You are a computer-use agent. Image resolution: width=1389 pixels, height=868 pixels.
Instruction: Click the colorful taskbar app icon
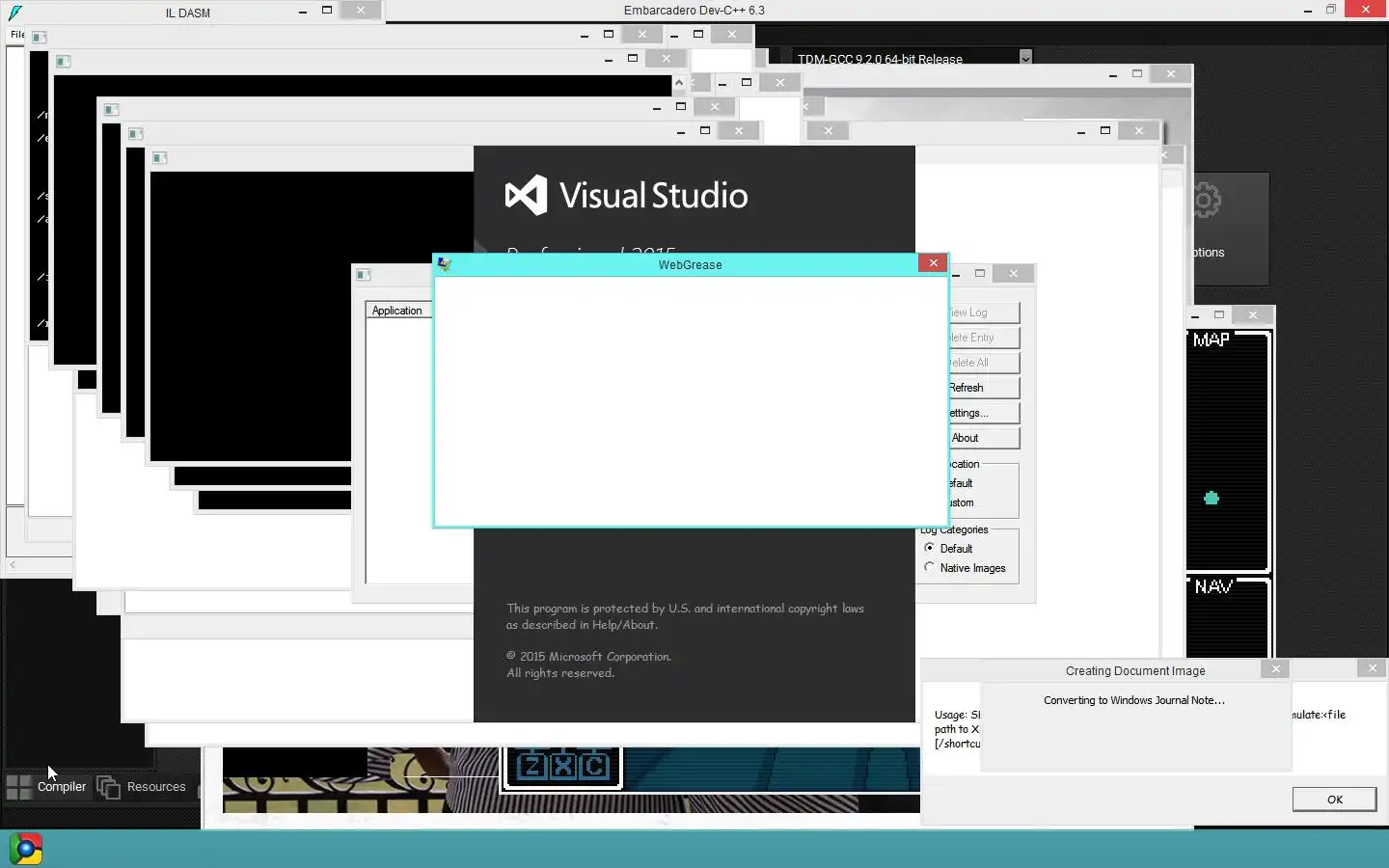26,849
